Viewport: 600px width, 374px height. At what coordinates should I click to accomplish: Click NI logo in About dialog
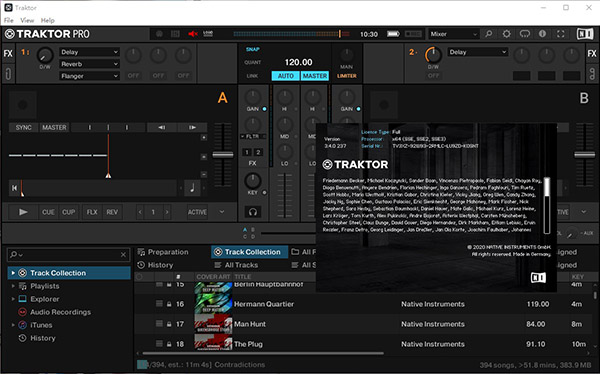point(538,278)
